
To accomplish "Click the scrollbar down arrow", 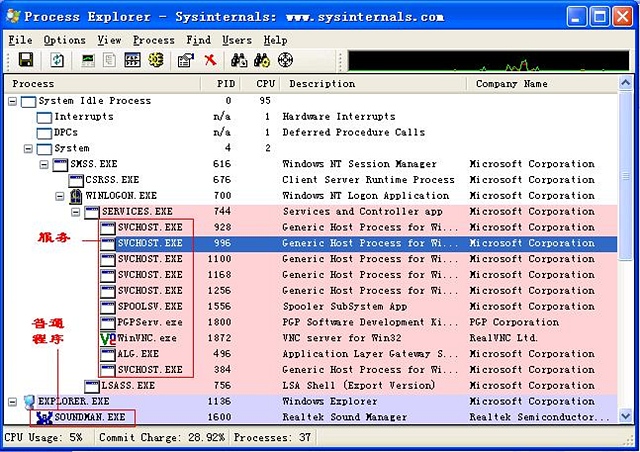I will (x=625, y=416).
